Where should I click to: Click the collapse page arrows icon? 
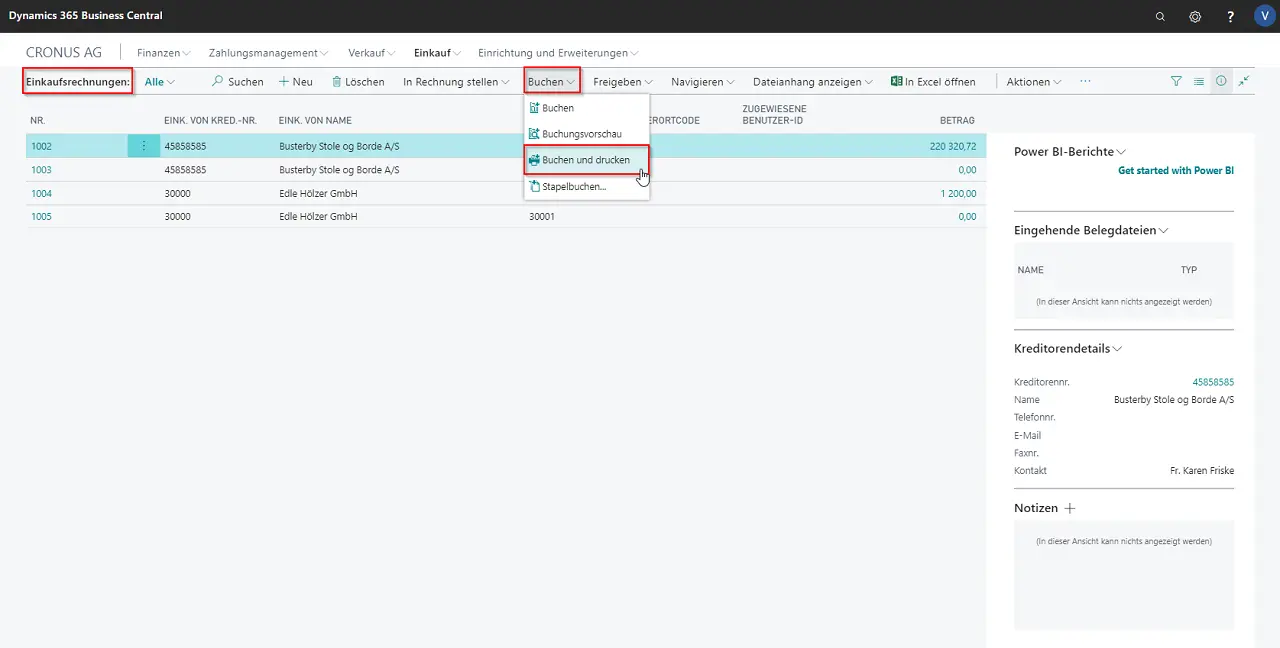(x=1244, y=82)
